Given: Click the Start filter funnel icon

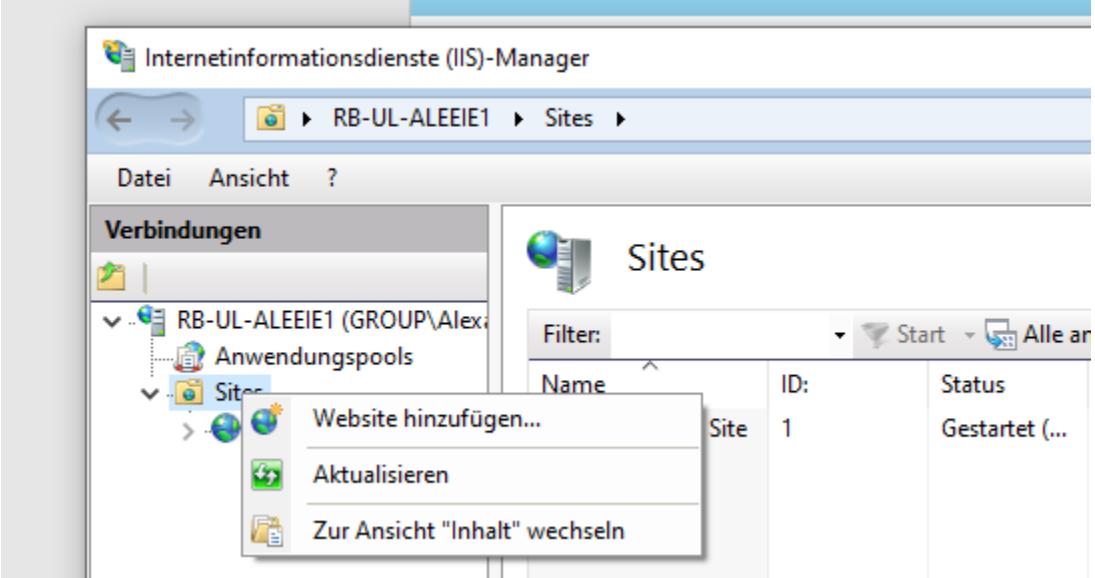Looking at the screenshot, I should point(874,335).
